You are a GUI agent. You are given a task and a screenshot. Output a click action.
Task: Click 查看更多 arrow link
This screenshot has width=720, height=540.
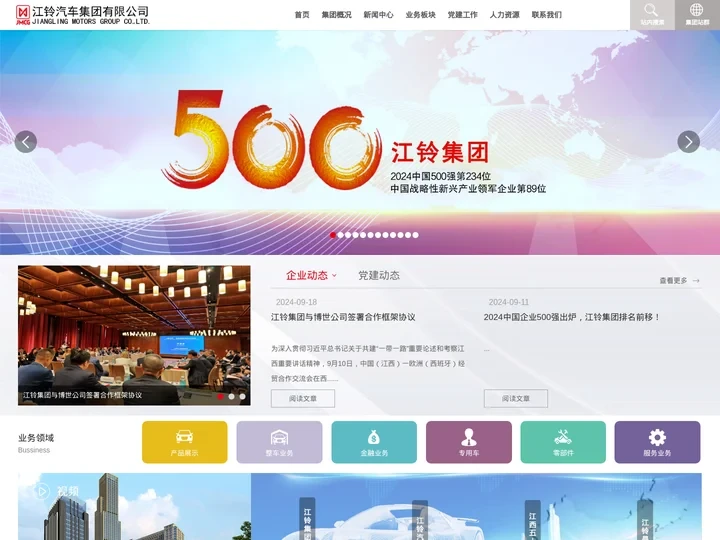click(x=680, y=281)
